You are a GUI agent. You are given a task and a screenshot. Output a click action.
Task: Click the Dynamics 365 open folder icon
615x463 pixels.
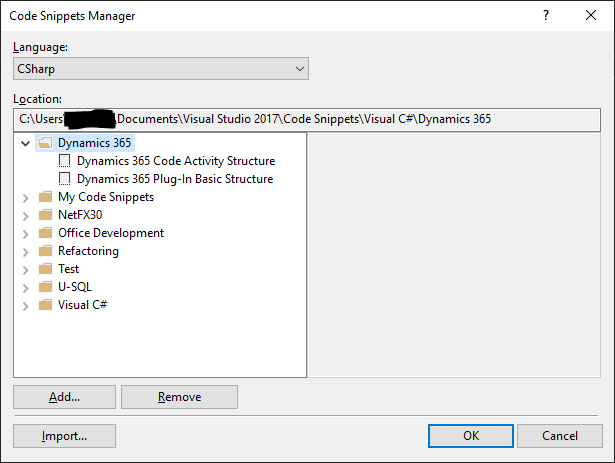point(45,143)
